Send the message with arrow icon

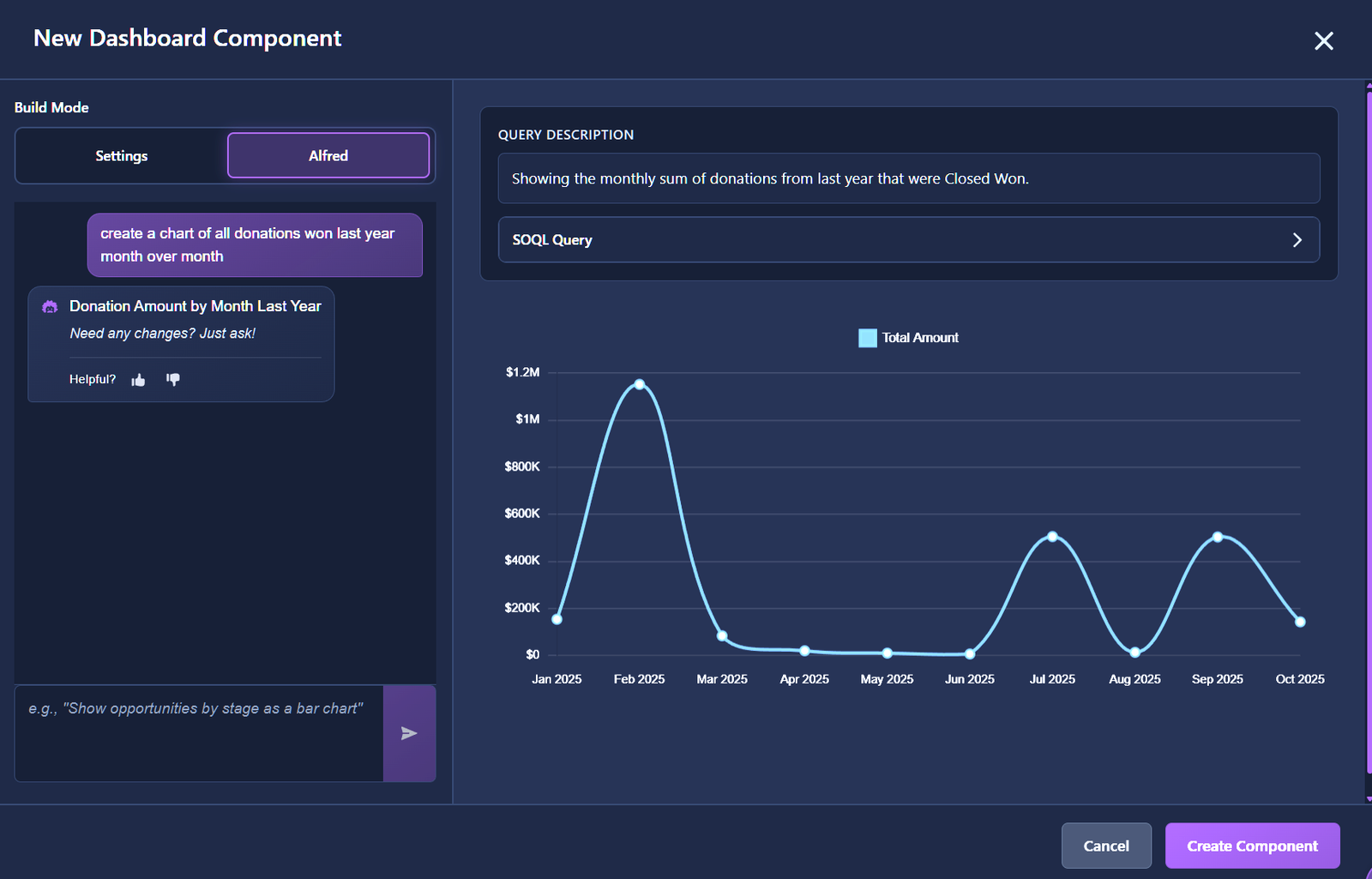tap(409, 733)
